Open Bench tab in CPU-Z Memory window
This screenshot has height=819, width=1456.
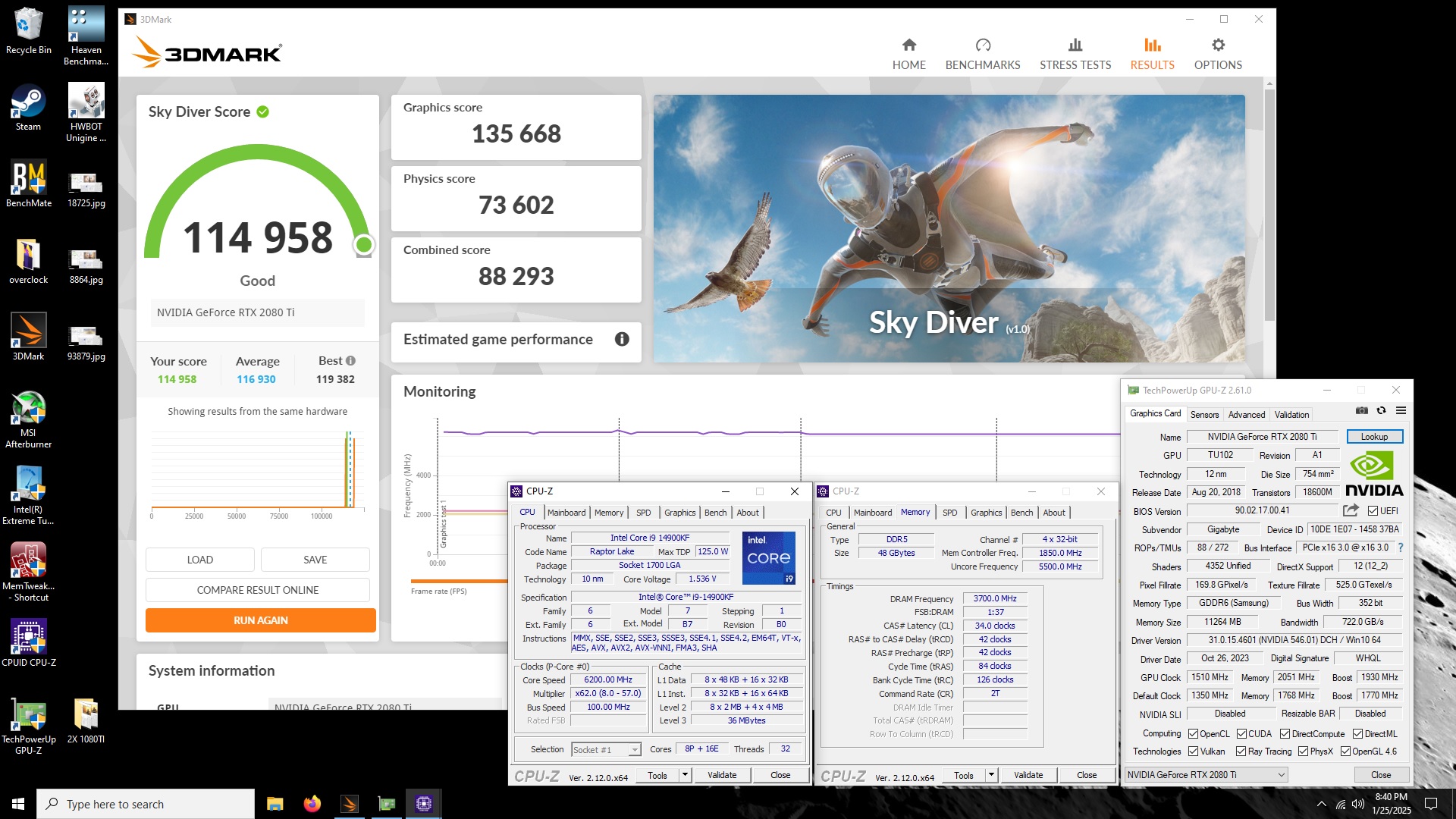(1021, 513)
